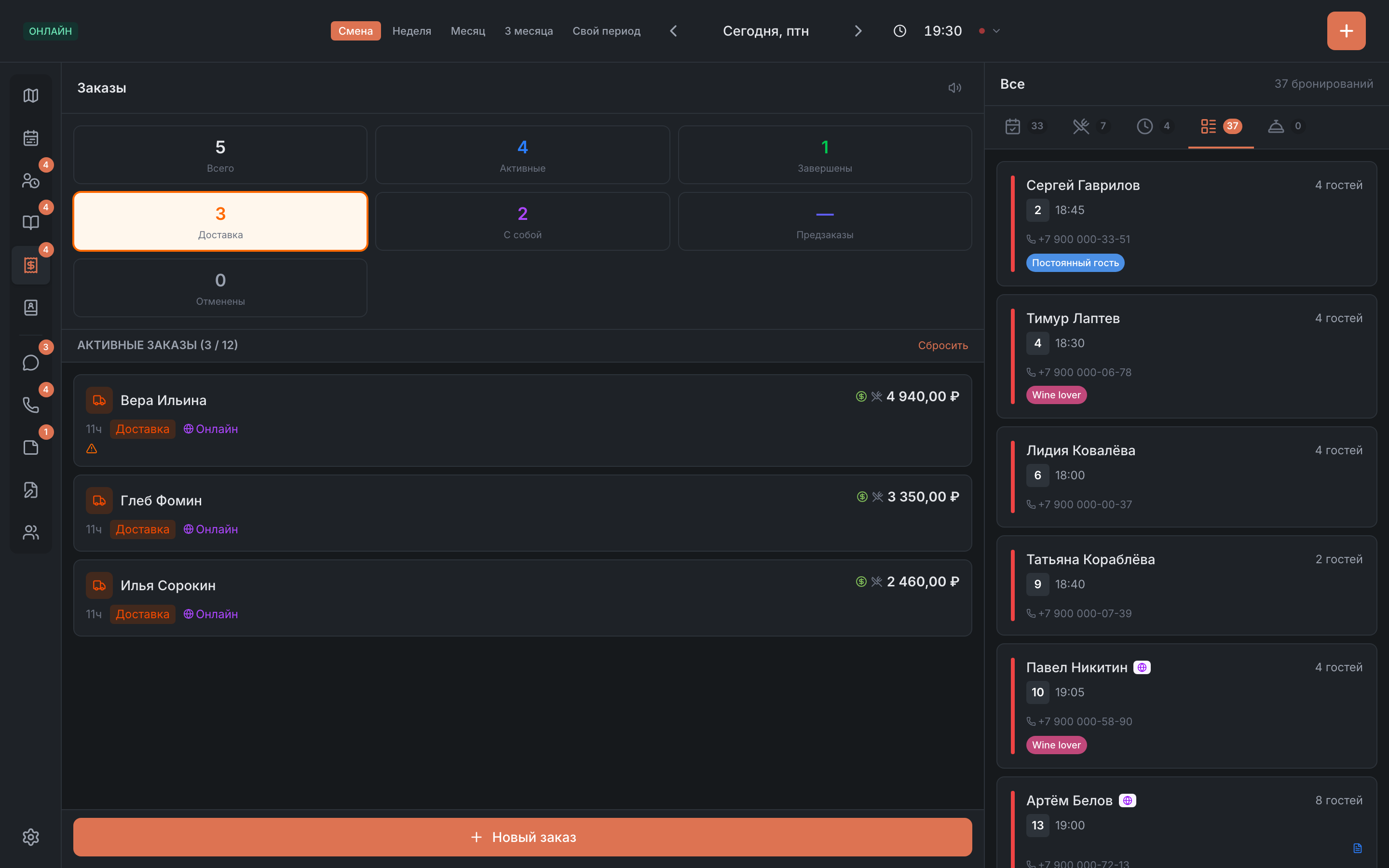The height and width of the screenshot is (868, 1389).
Task: Click the Сбросить link
Action: click(x=942, y=346)
